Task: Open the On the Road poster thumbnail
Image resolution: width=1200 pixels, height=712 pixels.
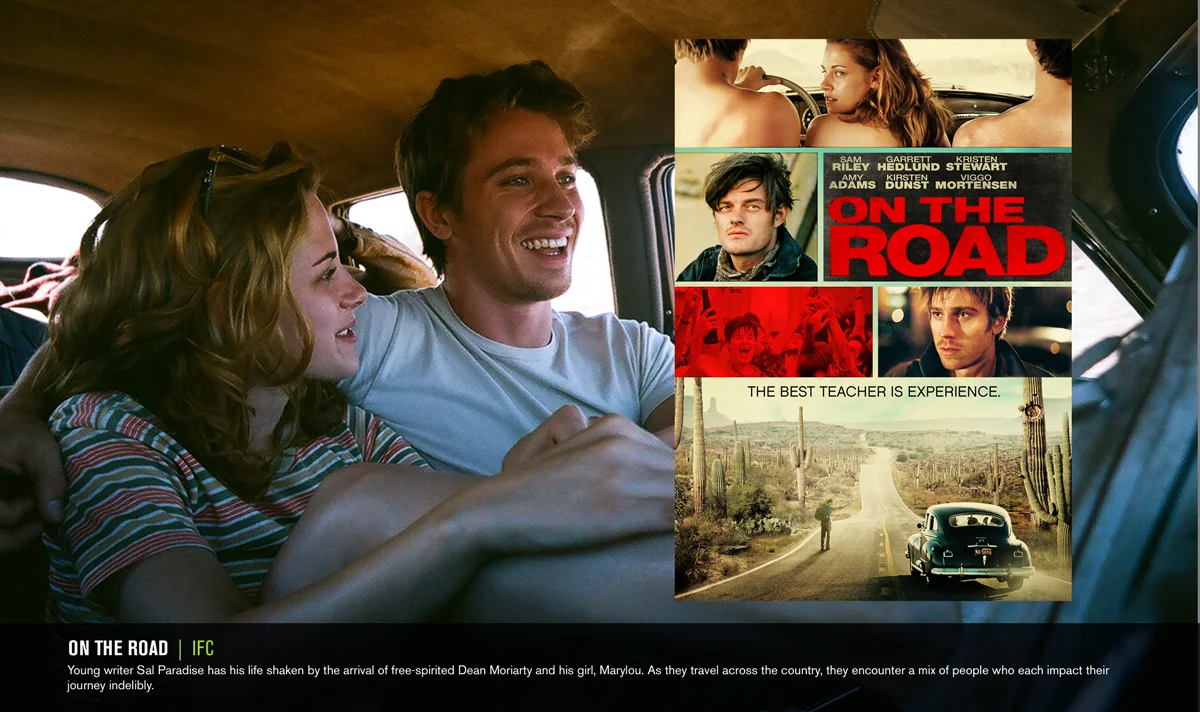Action: pyautogui.click(x=873, y=319)
